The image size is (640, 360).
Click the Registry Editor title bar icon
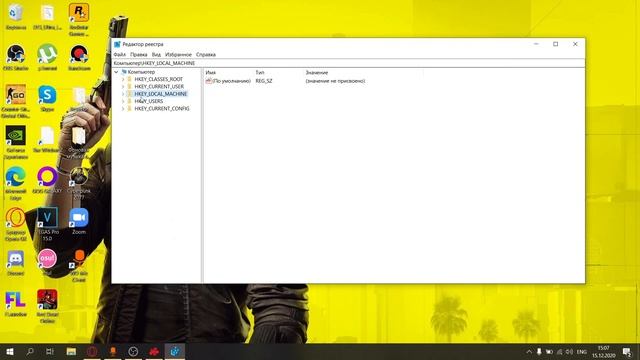click(x=117, y=44)
